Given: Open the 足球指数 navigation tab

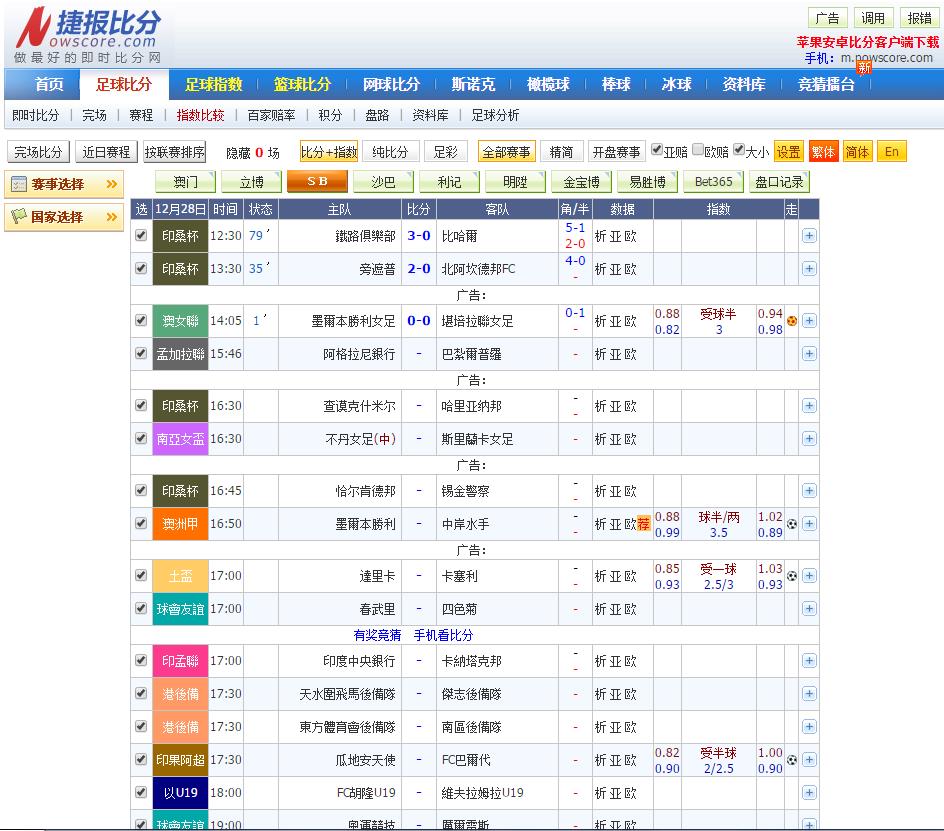Looking at the screenshot, I should [x=214, y=84].
